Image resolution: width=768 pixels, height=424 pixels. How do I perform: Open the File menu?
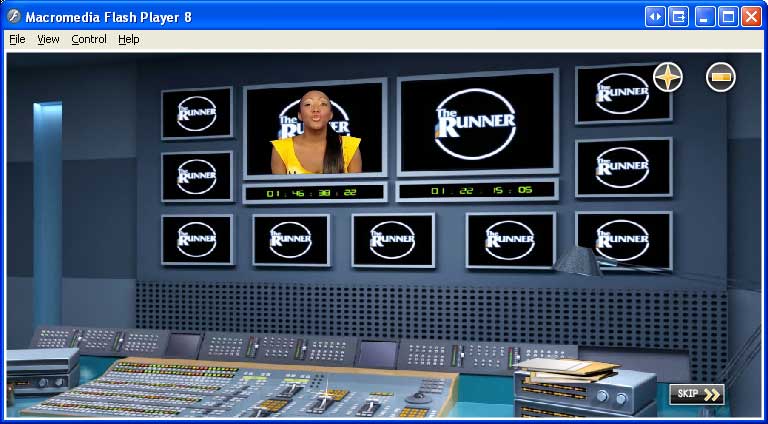coord(17,39)
